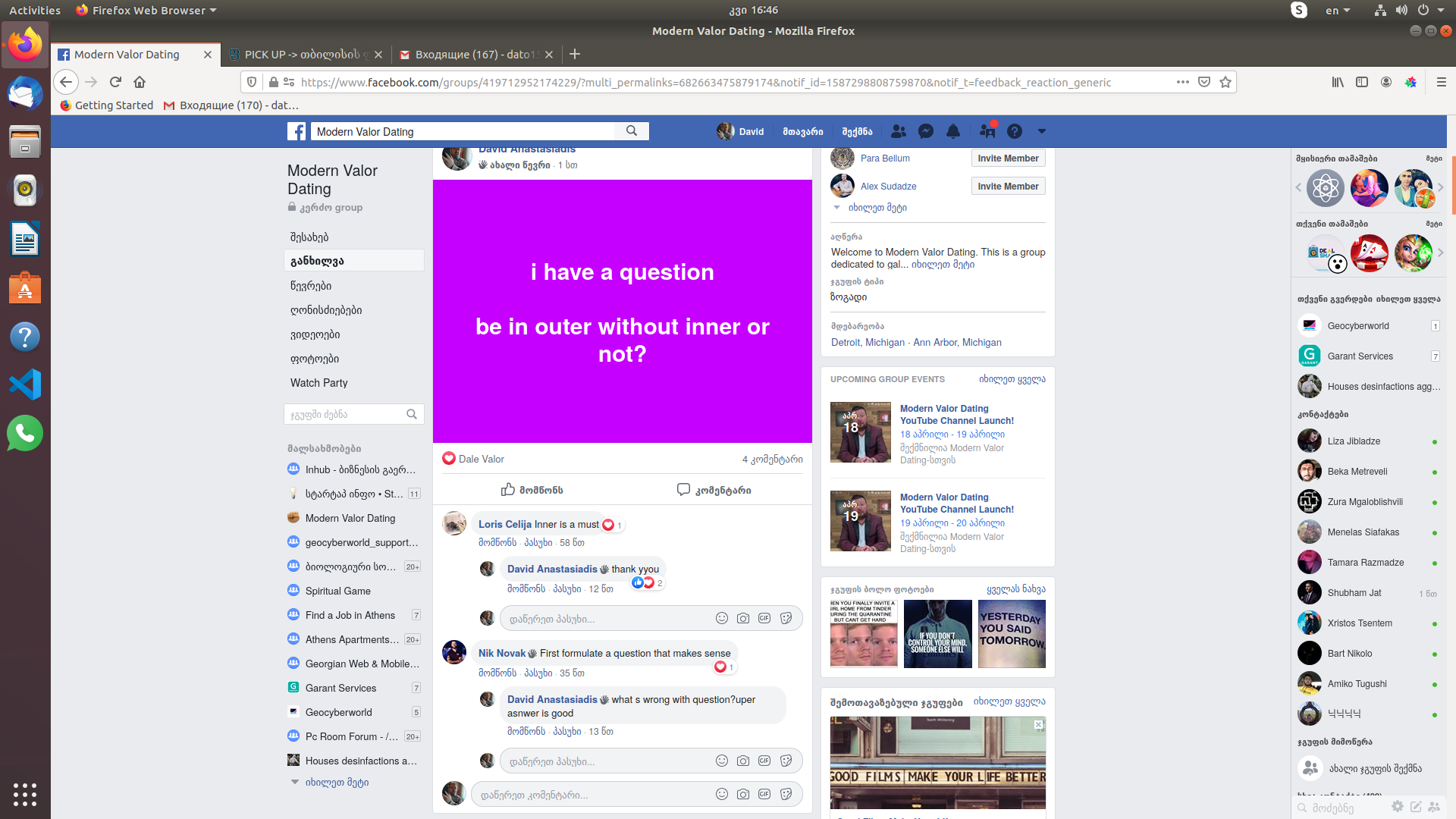Invite Para Bellum as member
Viewport: 1456px width, 819px height.
1008,158
